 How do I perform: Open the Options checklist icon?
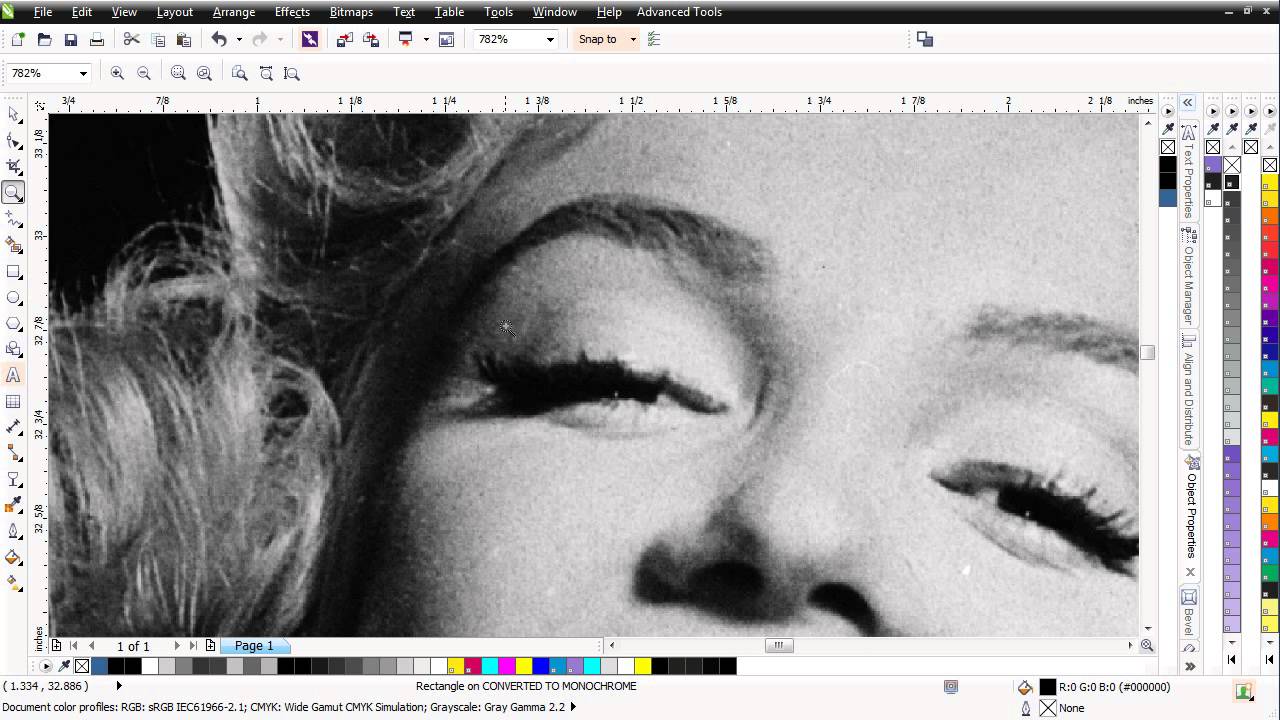(654, 39)
